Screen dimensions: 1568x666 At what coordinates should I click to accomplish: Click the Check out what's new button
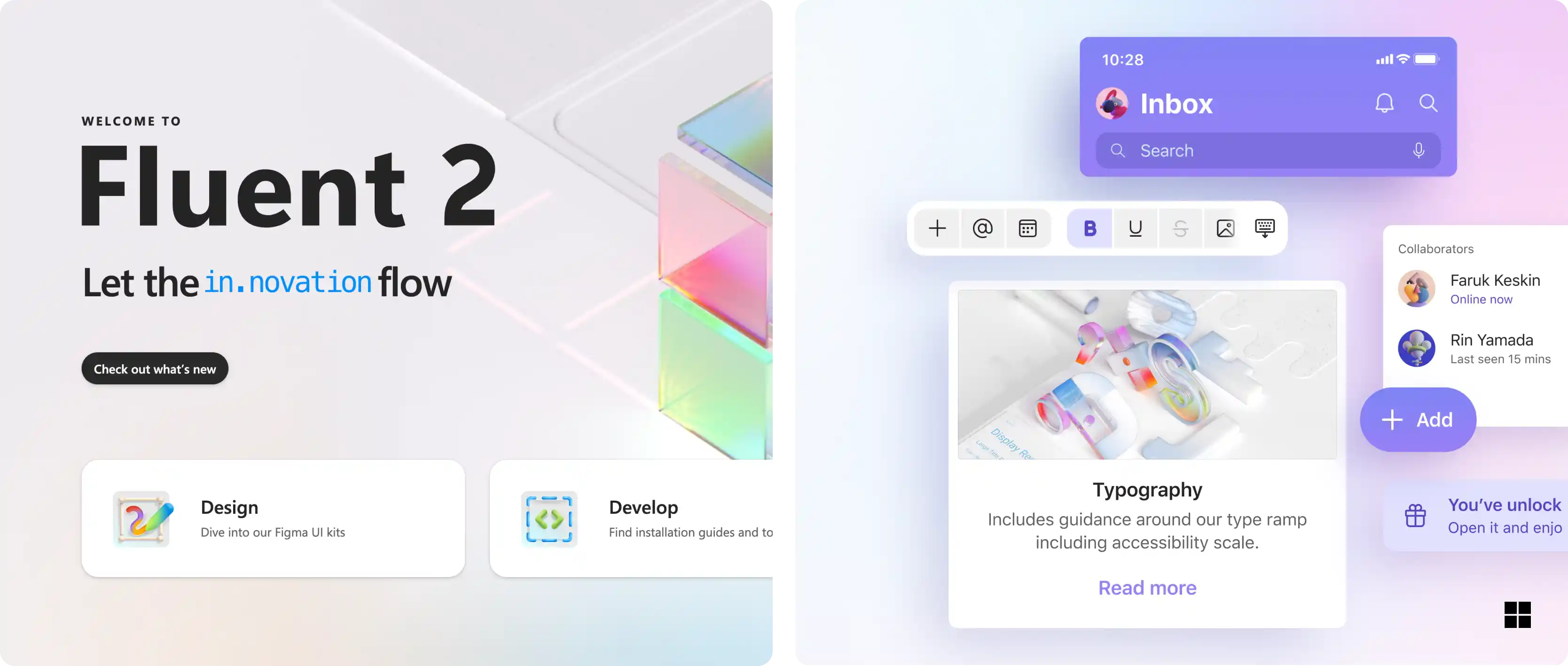155,368
